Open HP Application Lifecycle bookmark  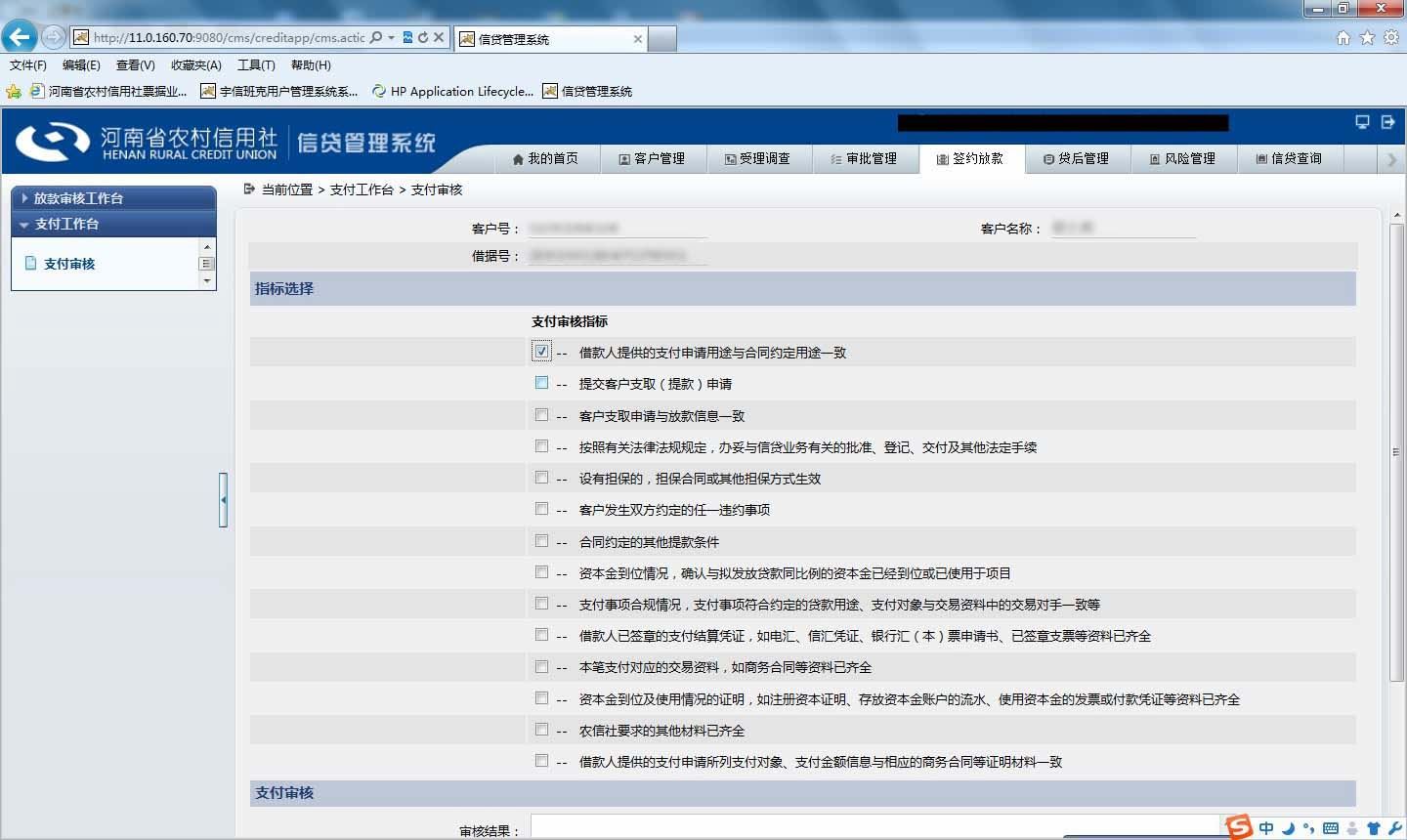[x=453, y=91]
